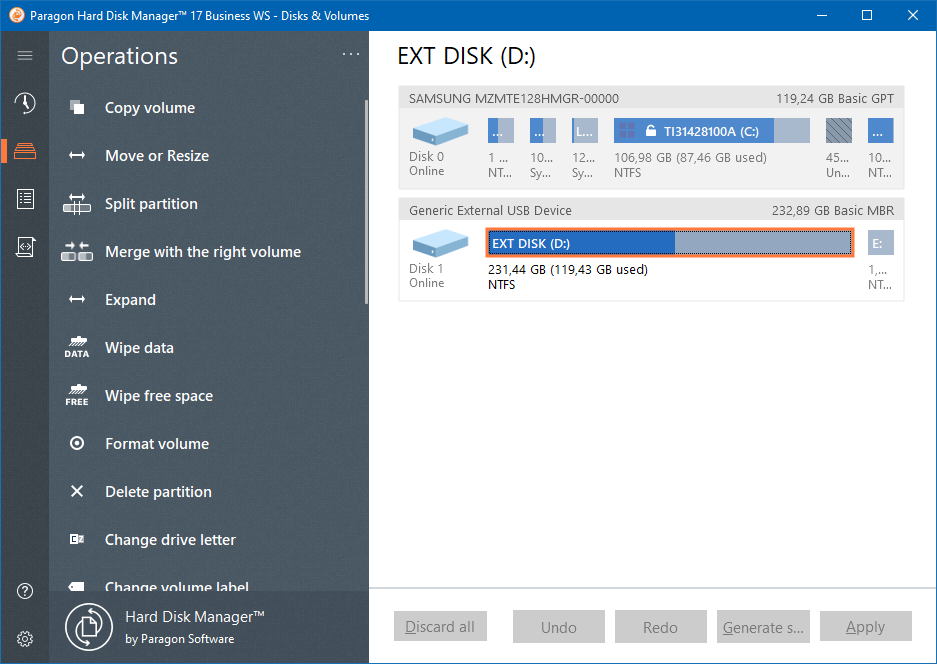This screenshot has height=664, width=937.
Task: Click the Split partition icon
Action: (77, 204)
